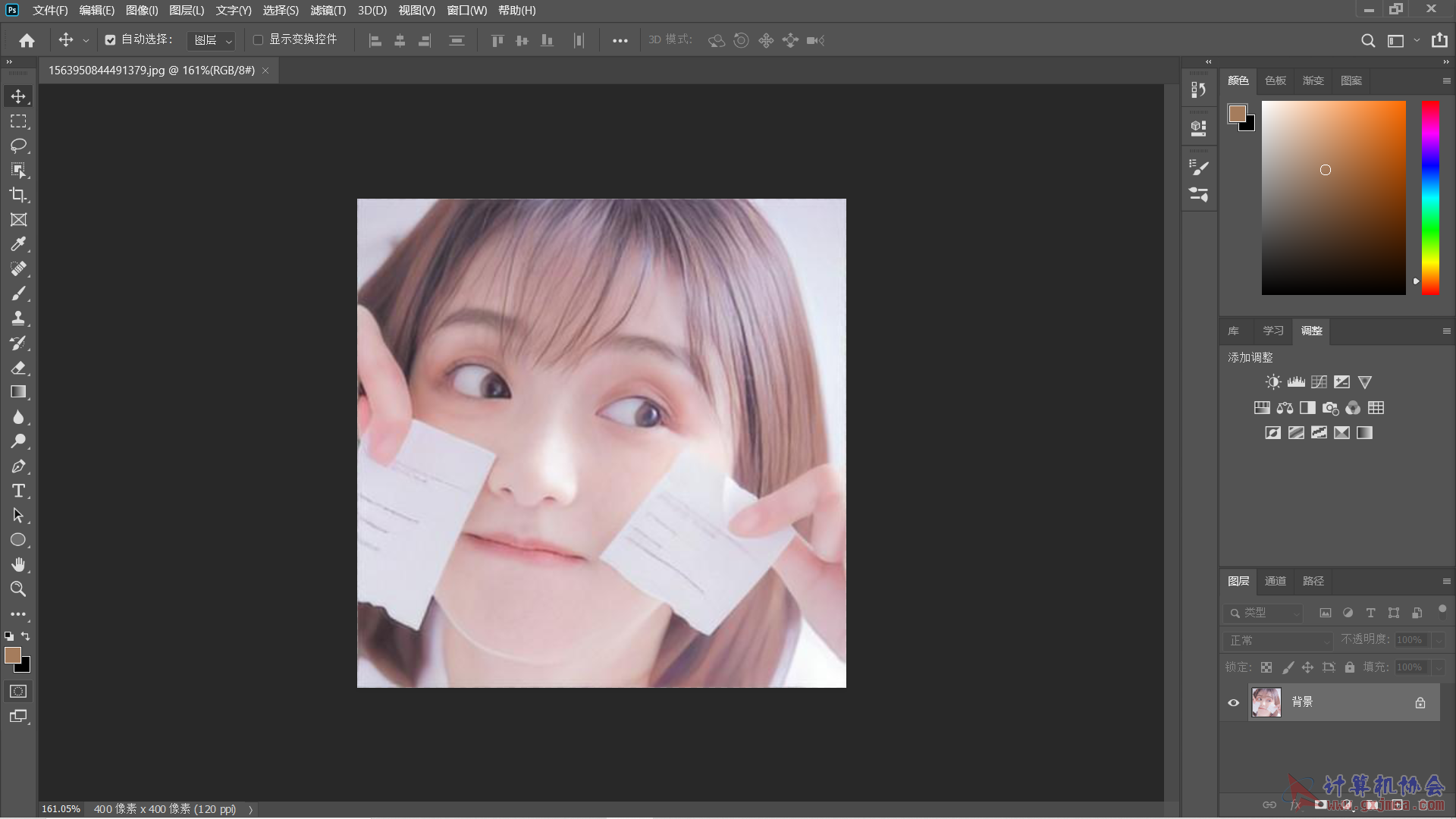
Task: Select the Hand tool
Action: coord(18,564)
